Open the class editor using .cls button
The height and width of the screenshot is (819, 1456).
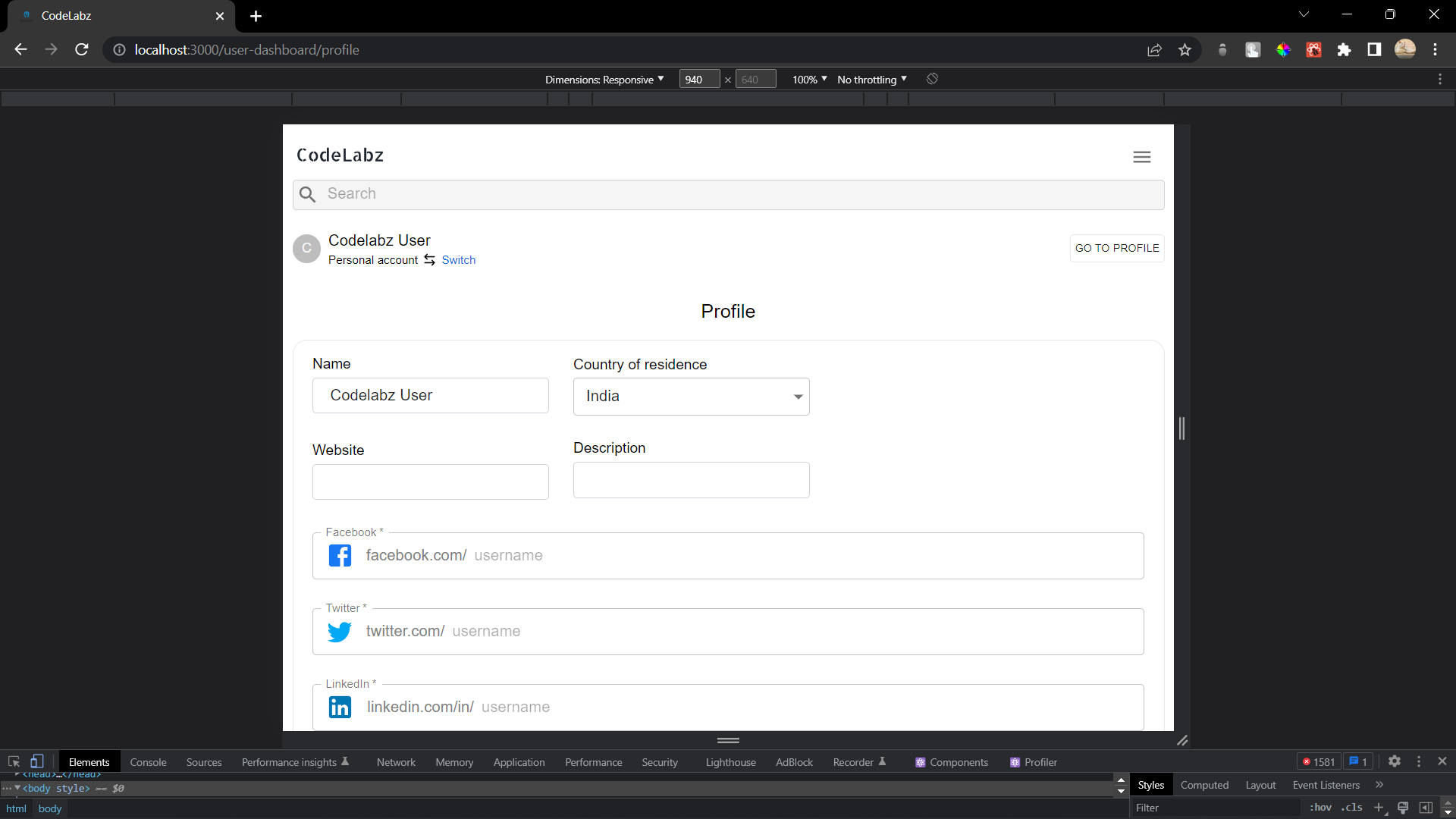click(1353, 807)
